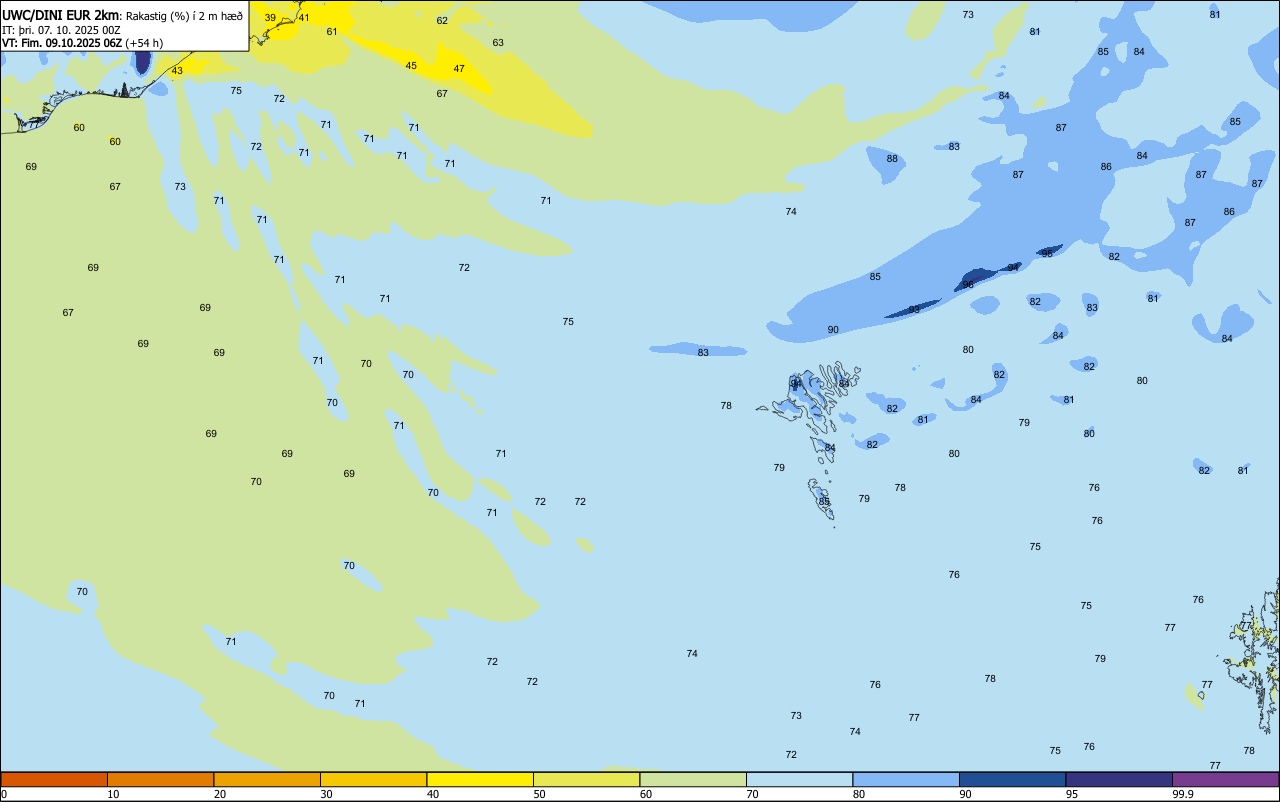Click the 'UWC/DINI EUR 2km' title text
The image size is (1280, 802).
(x=61, y=15)
